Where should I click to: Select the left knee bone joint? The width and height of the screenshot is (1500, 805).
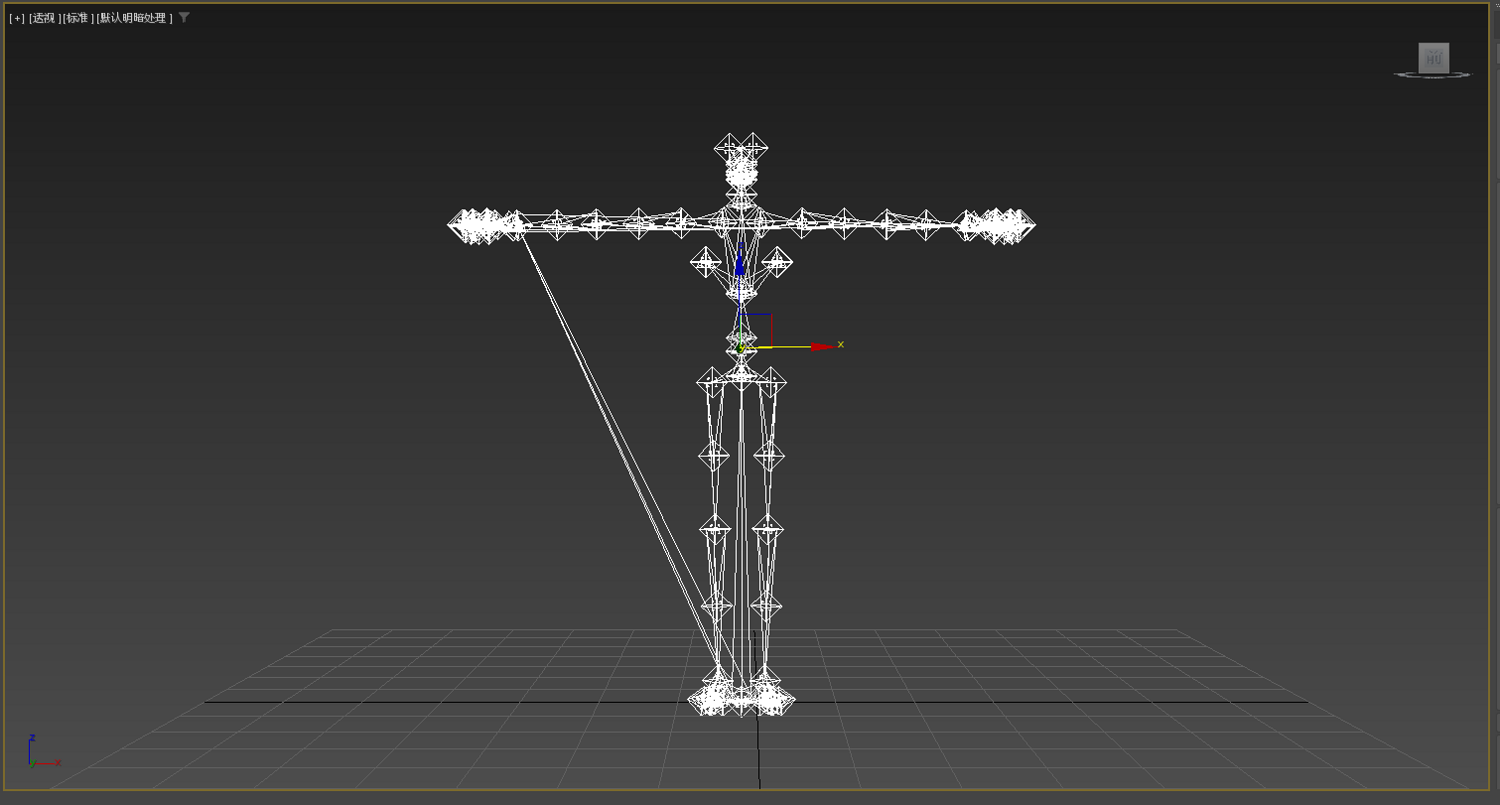point(715,528)
